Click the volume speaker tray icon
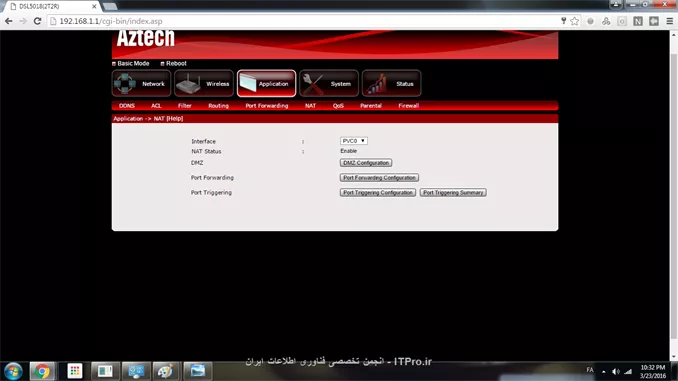678x381 pixels. (x=616, y=371)
